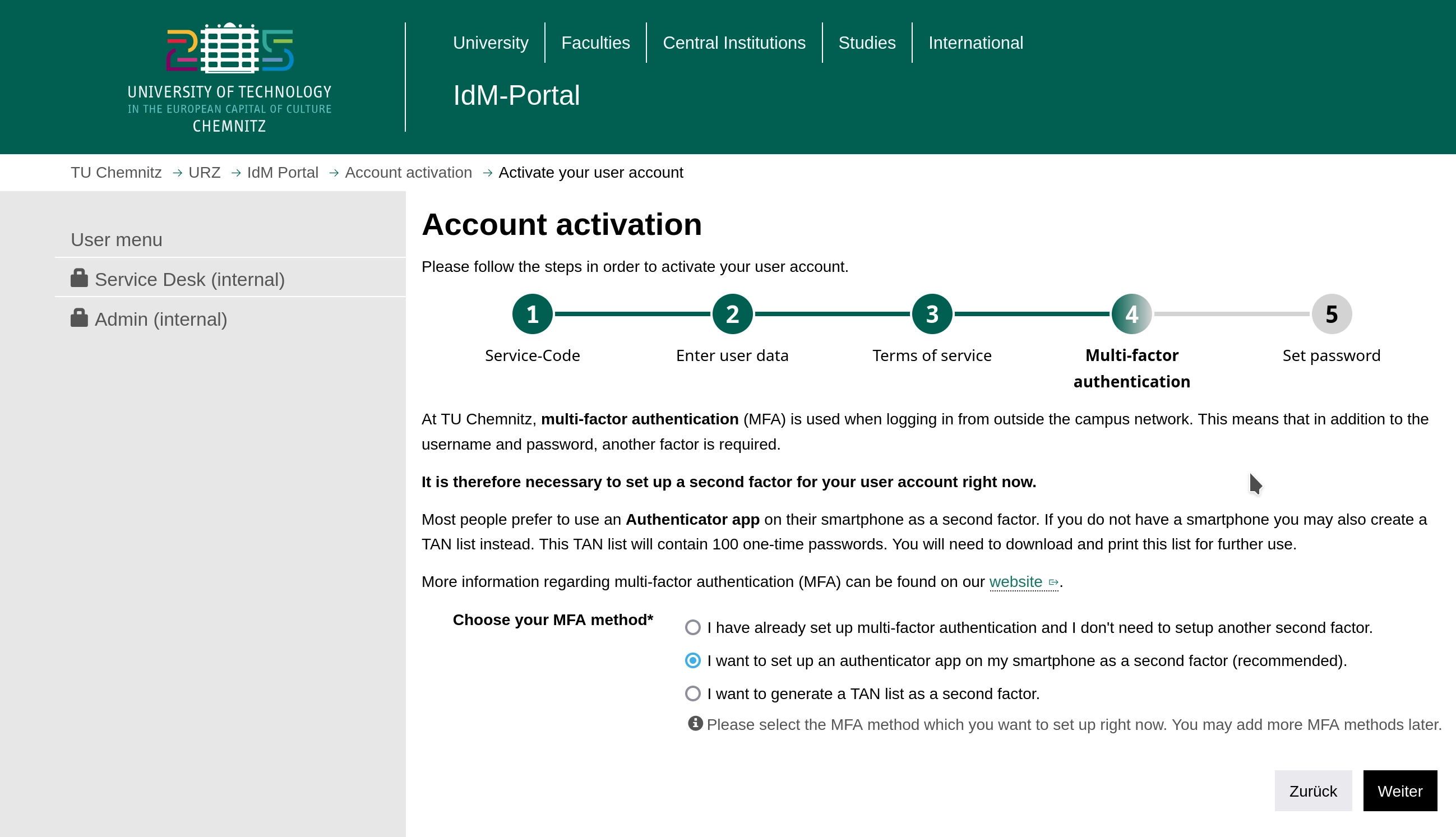The height and width of the screenshot is (837, 1456).
Task: Click step 1 Service-Code circle
Action: (x=532, y=314)
